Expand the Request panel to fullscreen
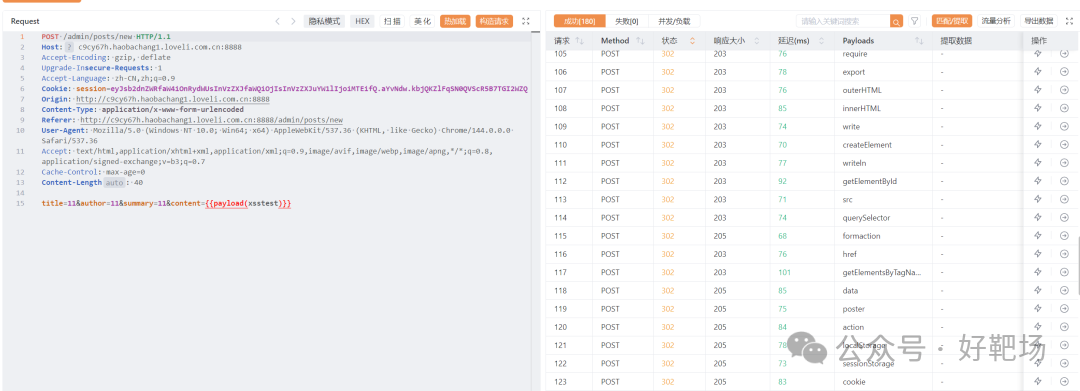Image resolution: width=1080 pixels, height=391 pixels. click(526, 21)
